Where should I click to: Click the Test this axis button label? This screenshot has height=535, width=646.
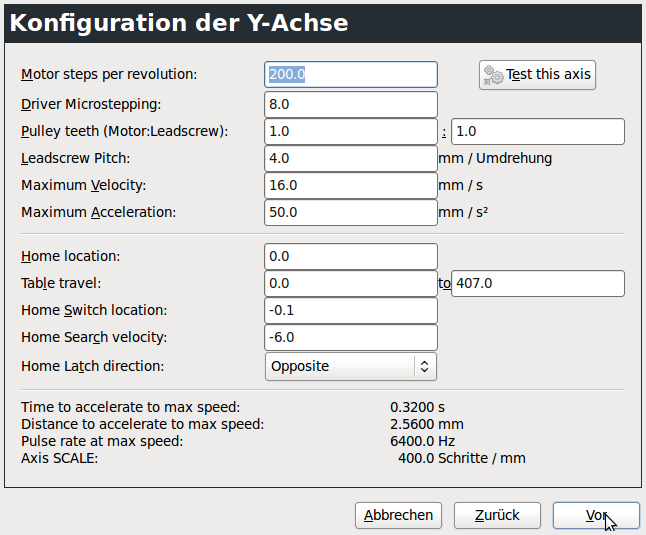pyautogui.click(x=548, y=75)
